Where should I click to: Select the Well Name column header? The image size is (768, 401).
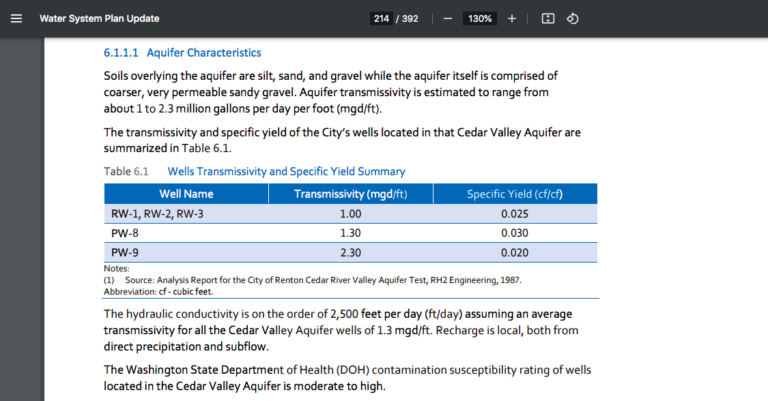[x=186, y=193]
